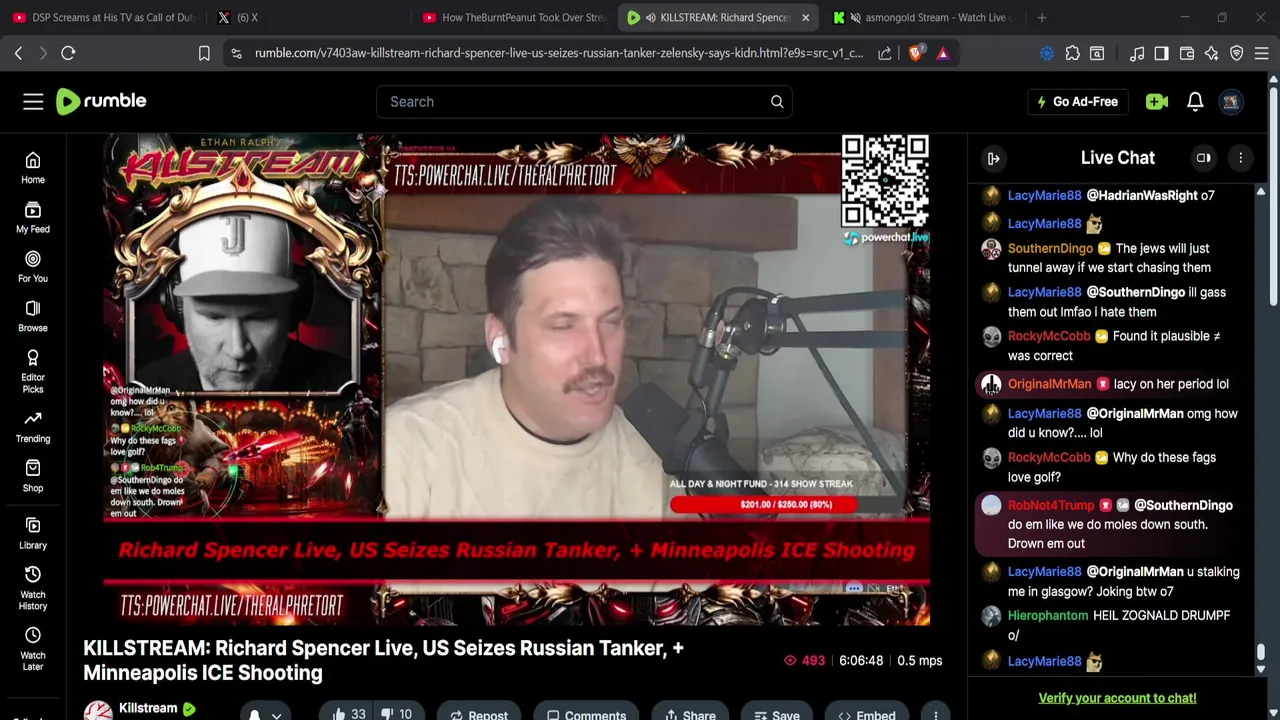Open the Brave Shields lion icon

(915, 53)
